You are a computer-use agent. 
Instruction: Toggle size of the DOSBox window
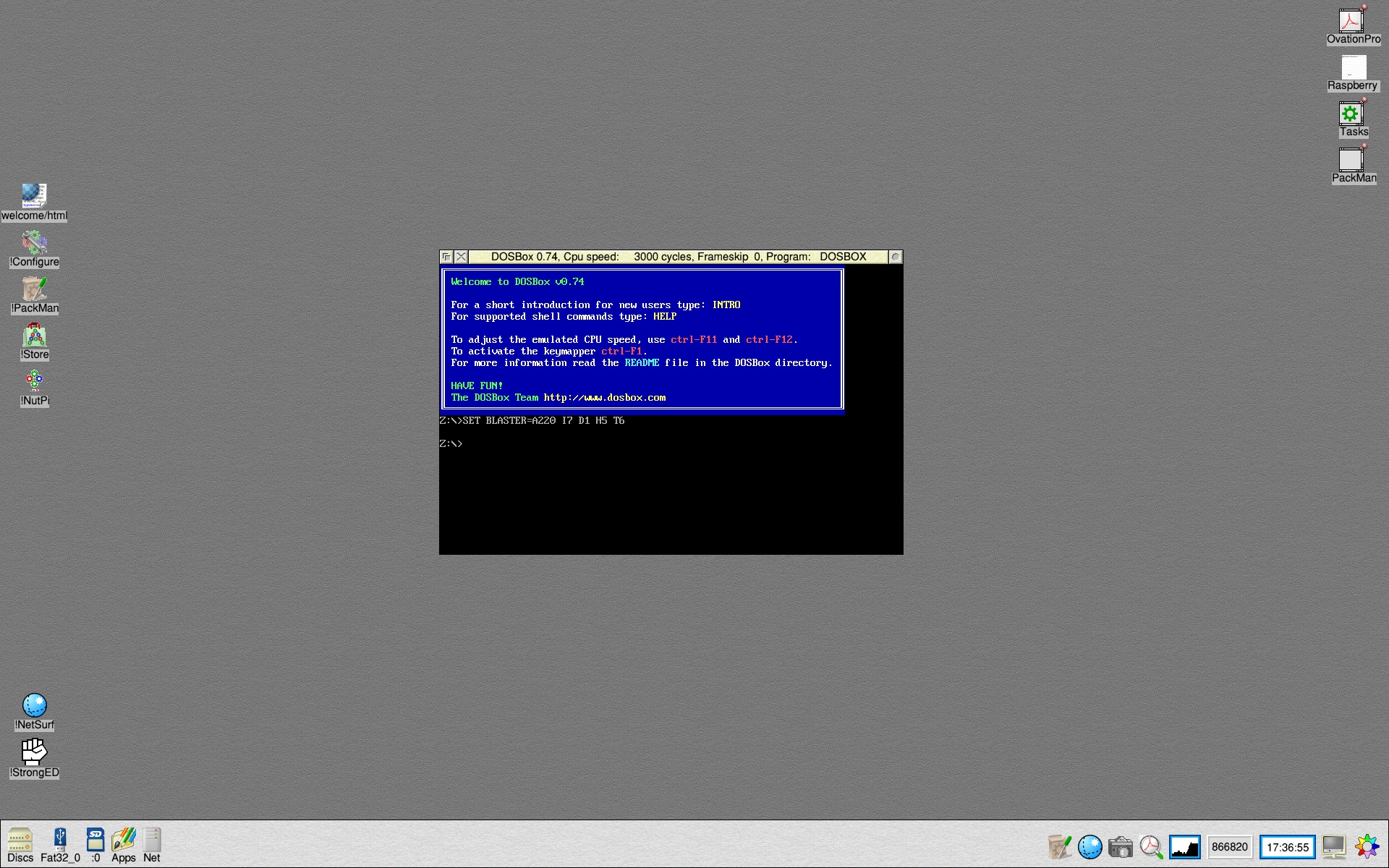[896, 257]
